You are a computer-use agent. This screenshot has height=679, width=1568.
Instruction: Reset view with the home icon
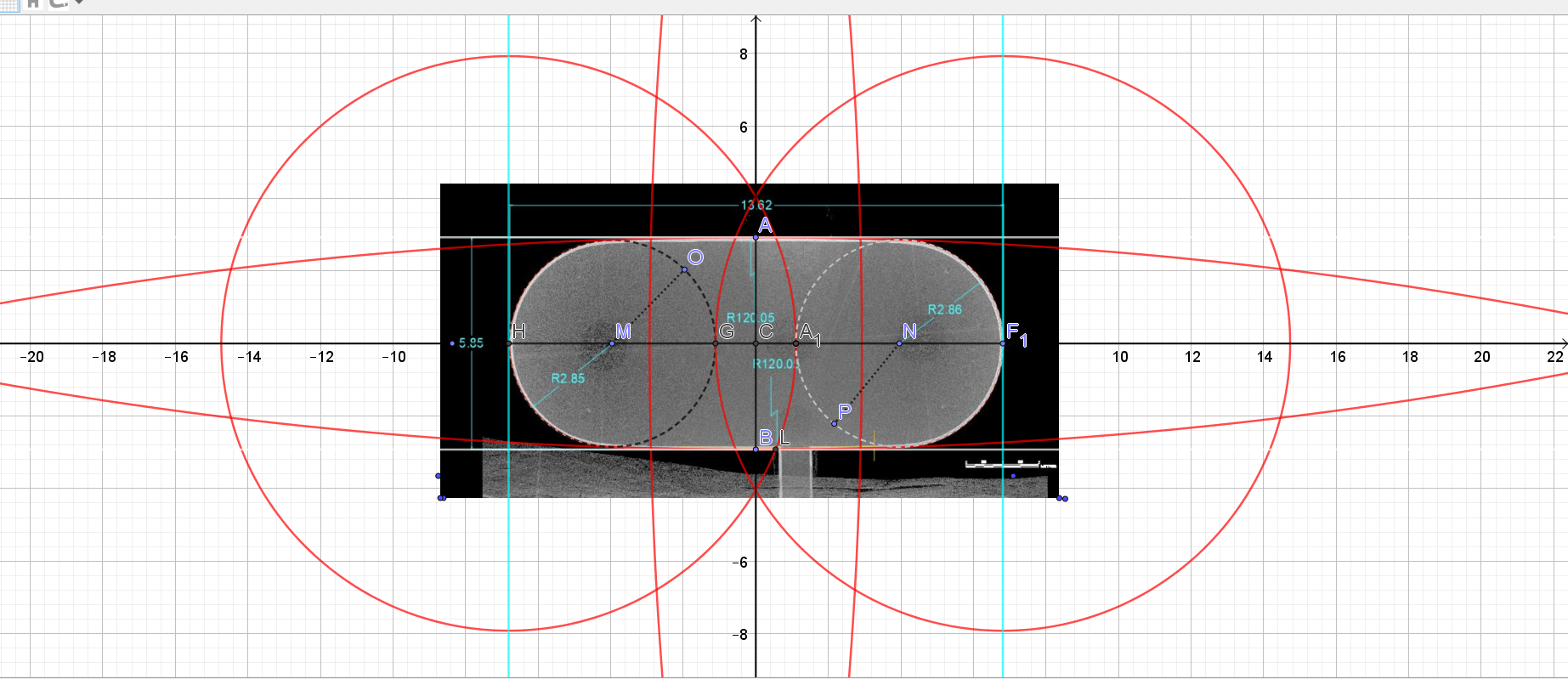coord(35,3)
